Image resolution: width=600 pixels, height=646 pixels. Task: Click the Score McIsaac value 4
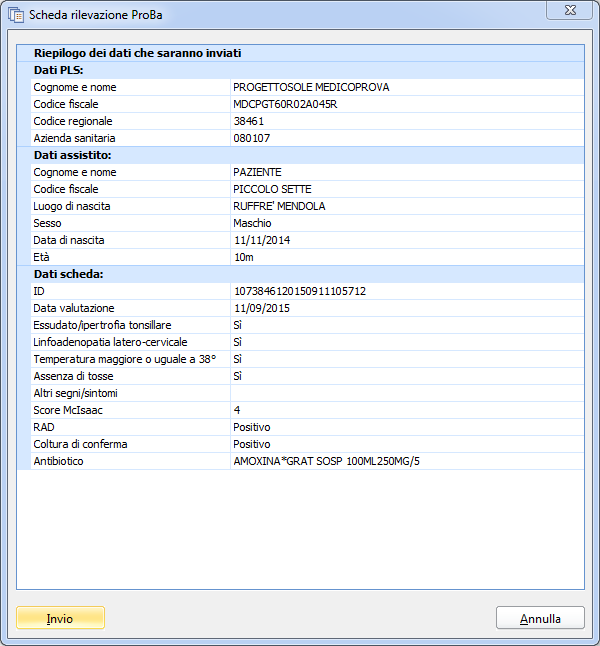coord(237,410)
